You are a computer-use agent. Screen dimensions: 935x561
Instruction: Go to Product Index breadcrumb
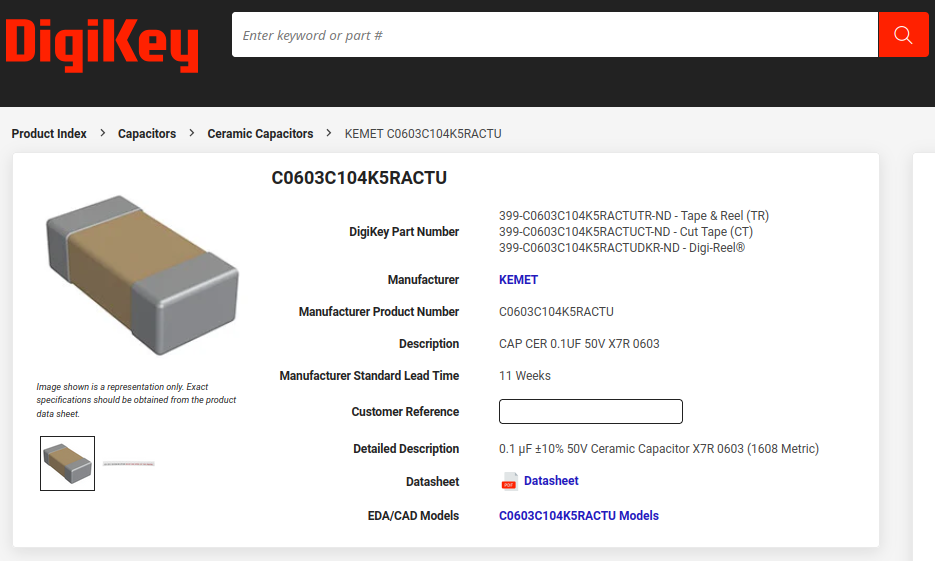tap(49, 134)
